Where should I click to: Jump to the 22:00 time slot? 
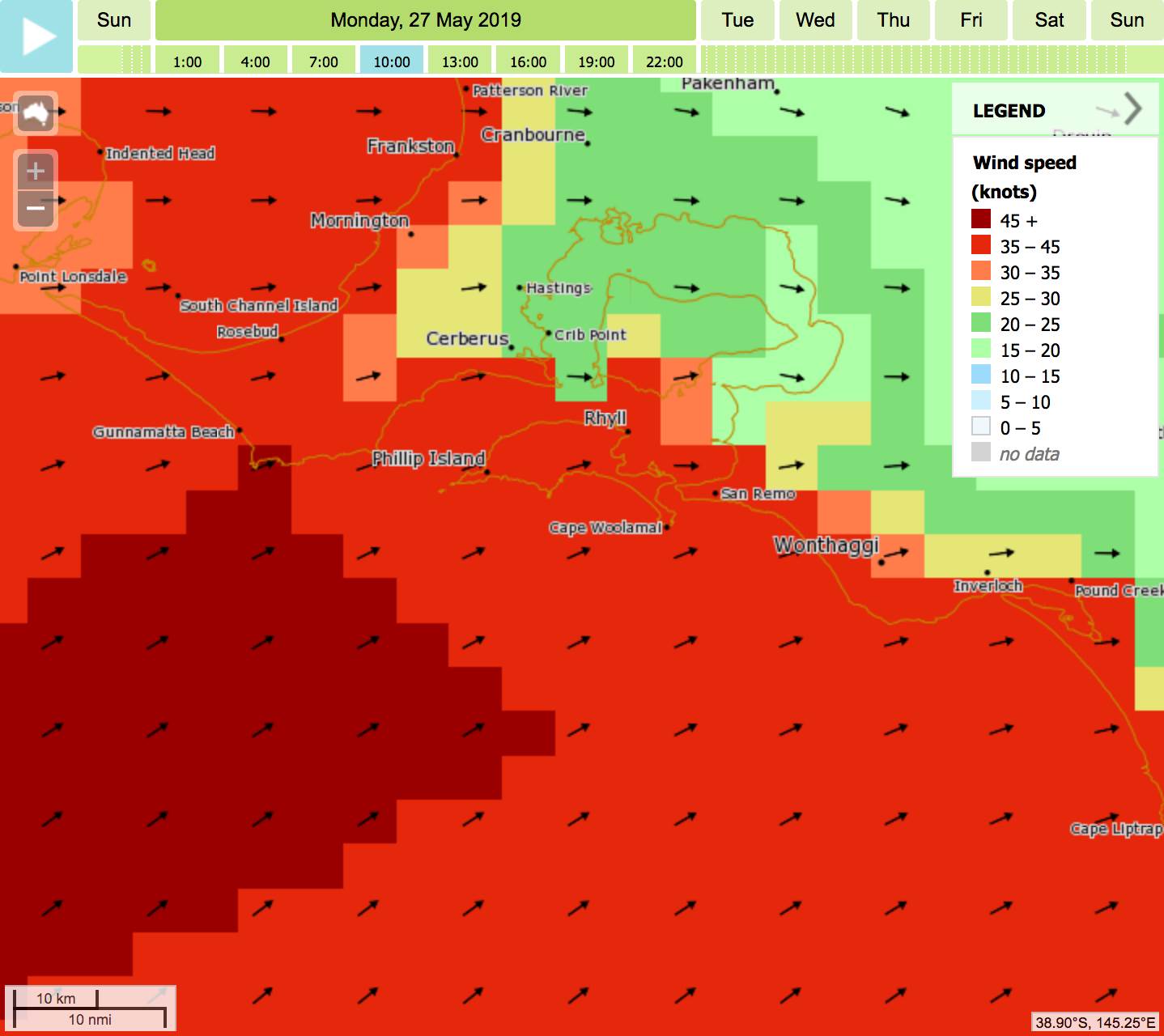coord(664,62)
